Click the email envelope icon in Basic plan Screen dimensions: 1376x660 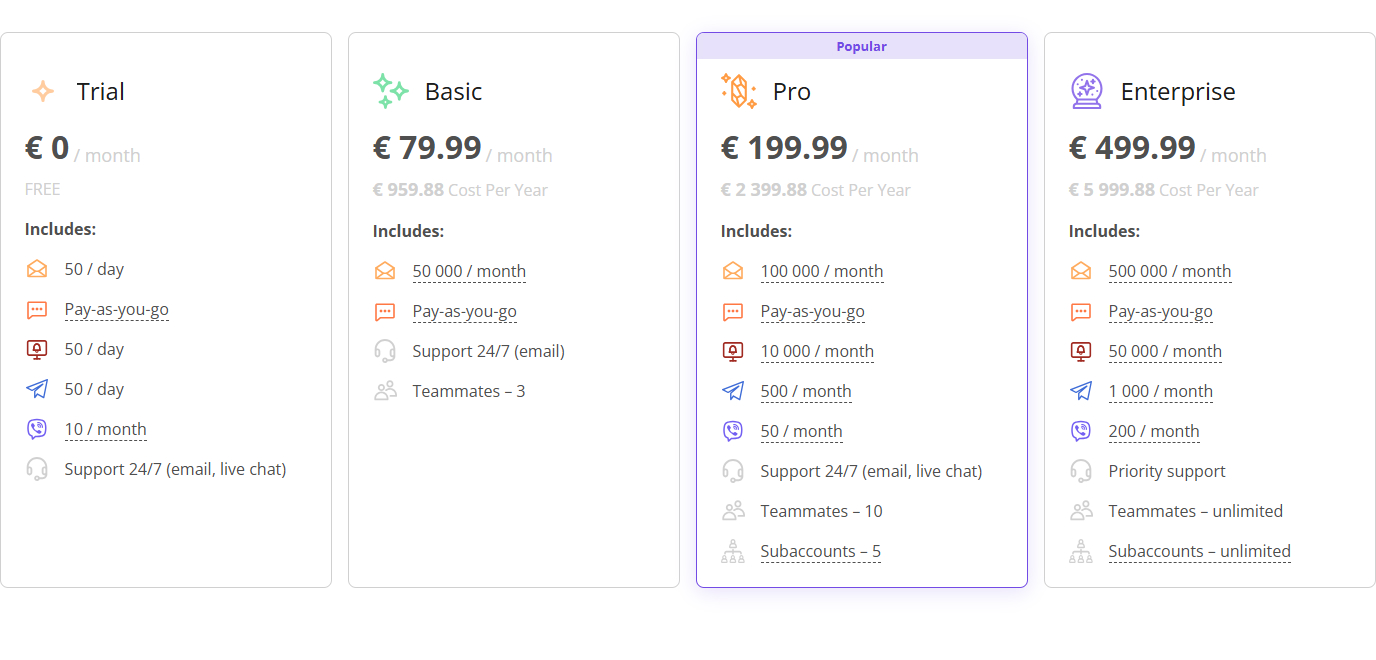pyautogui.click(x=385, y=271)
